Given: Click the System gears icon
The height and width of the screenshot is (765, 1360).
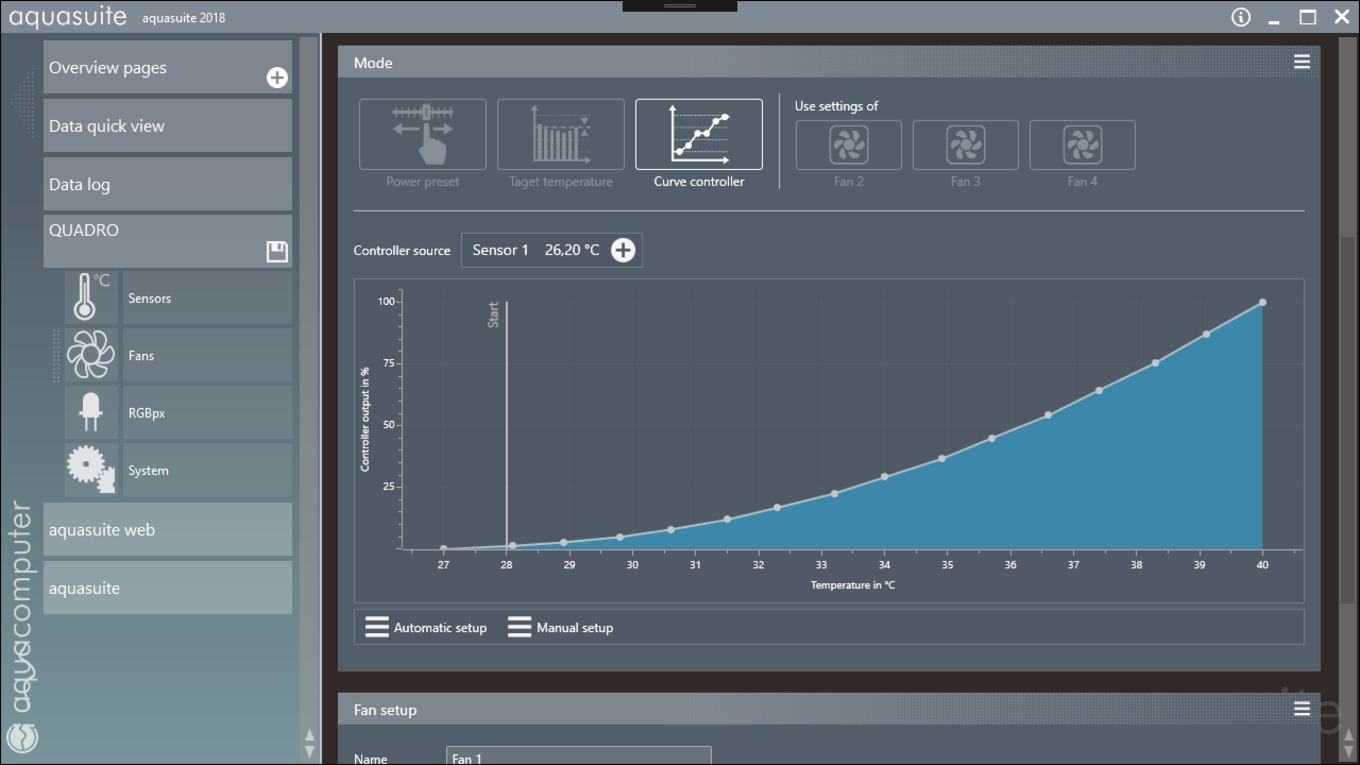Looking at the screenshot, I should 91,470.
